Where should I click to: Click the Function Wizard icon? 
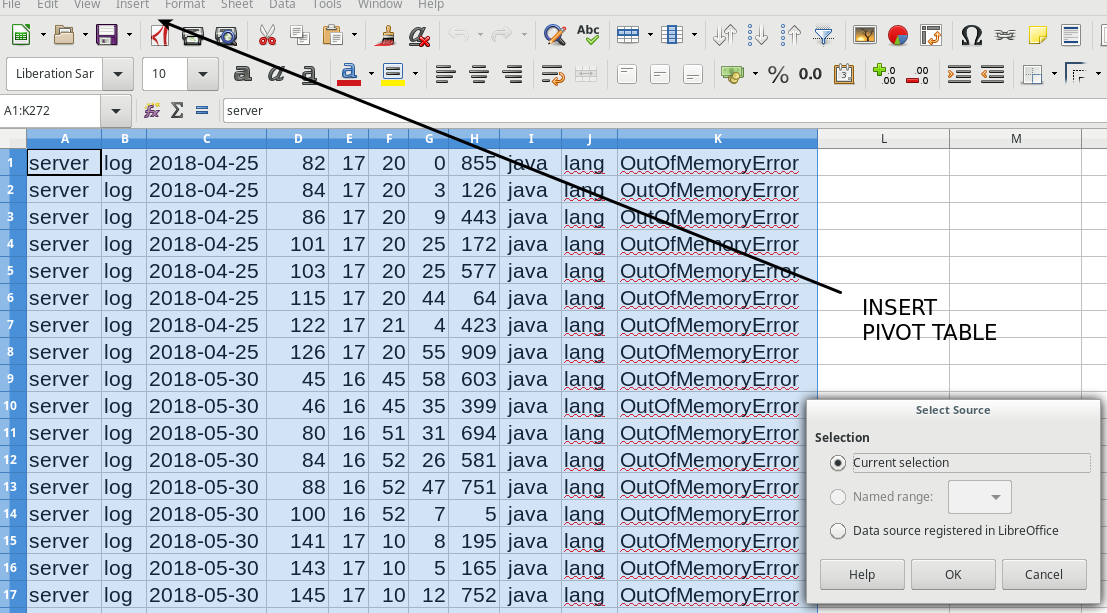pyautogui.click(x=152, y=110)
